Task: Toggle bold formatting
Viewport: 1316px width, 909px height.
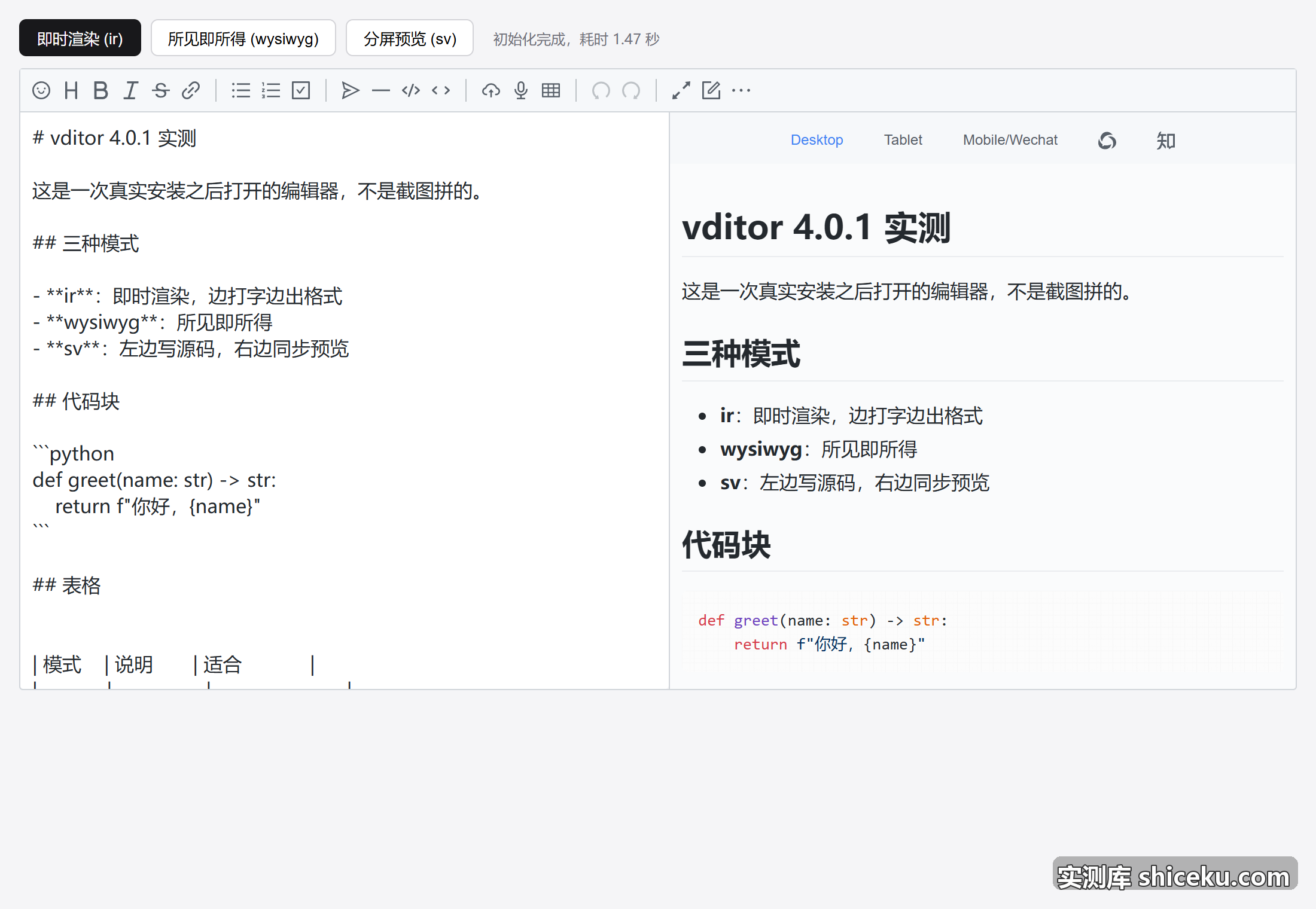Action: [x=100, y=90]
